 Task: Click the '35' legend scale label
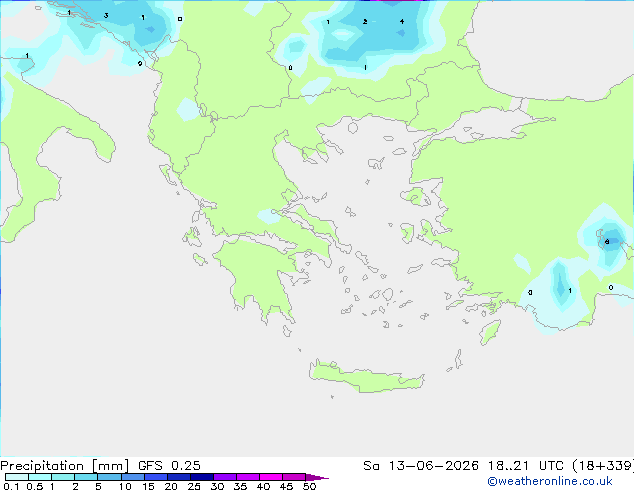click(240, 486)
